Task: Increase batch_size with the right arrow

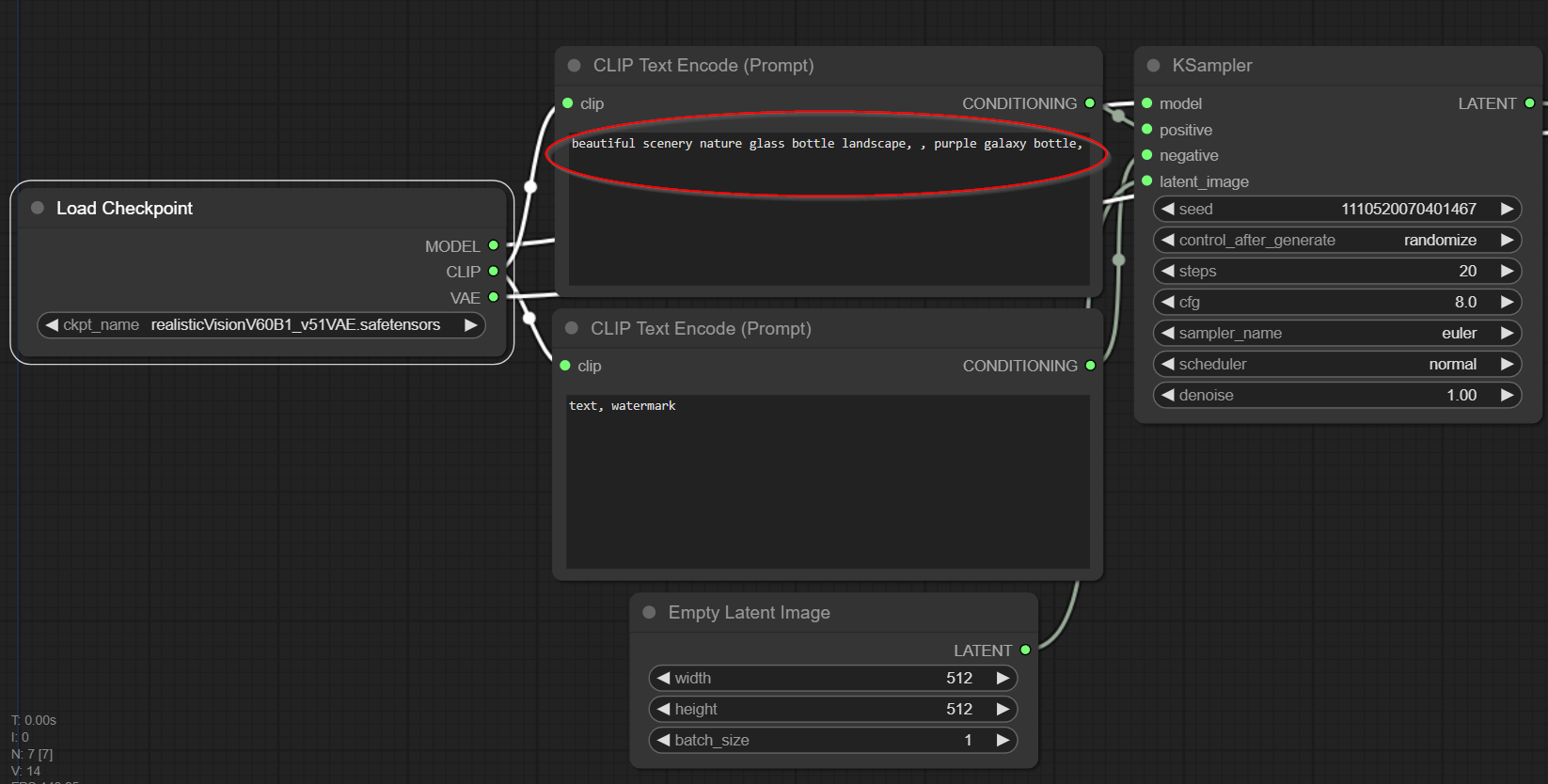Action: pyautogui.click(x=1003, y=740)
